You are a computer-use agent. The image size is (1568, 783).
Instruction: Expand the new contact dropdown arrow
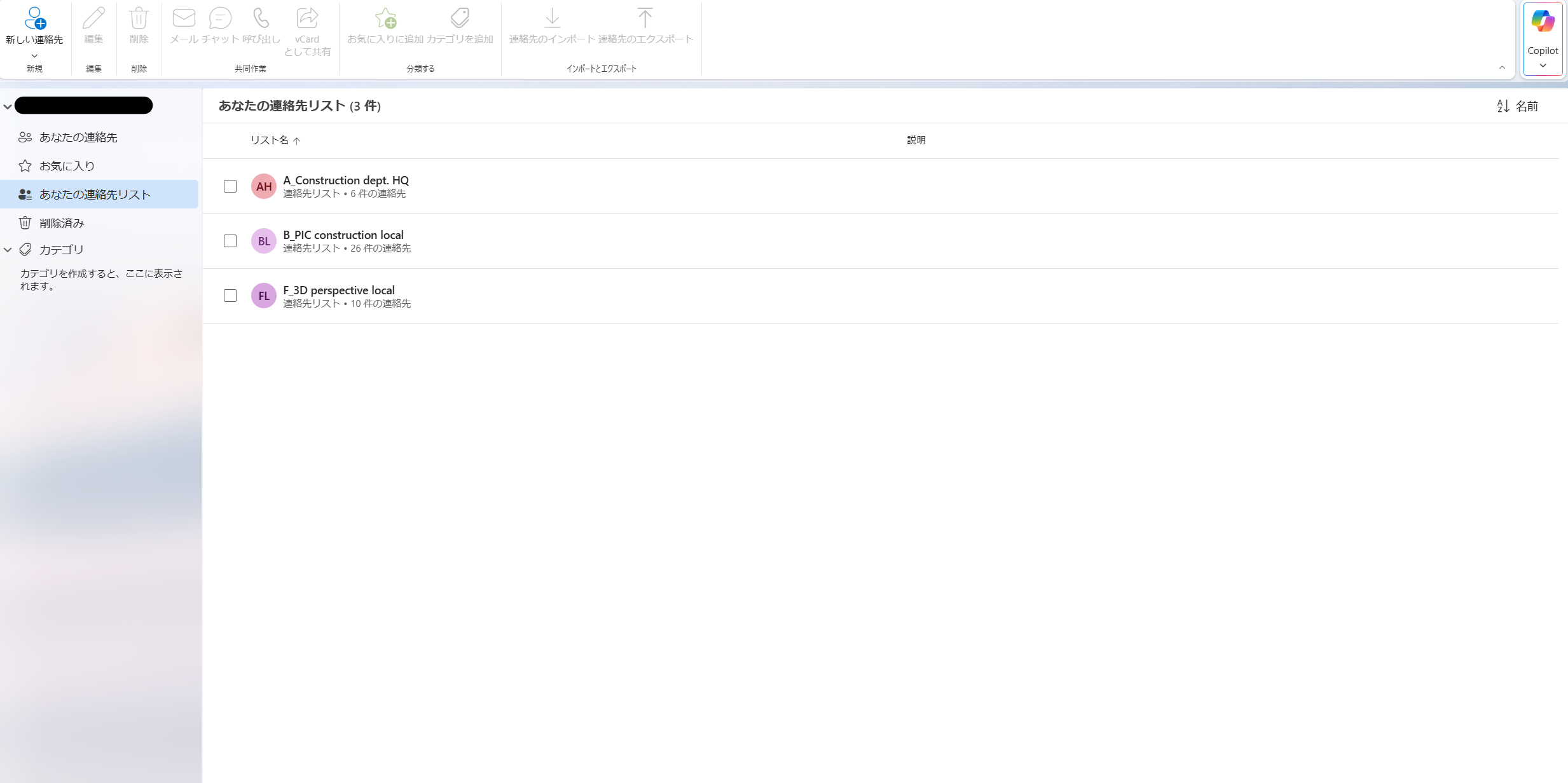click(34, 56)
